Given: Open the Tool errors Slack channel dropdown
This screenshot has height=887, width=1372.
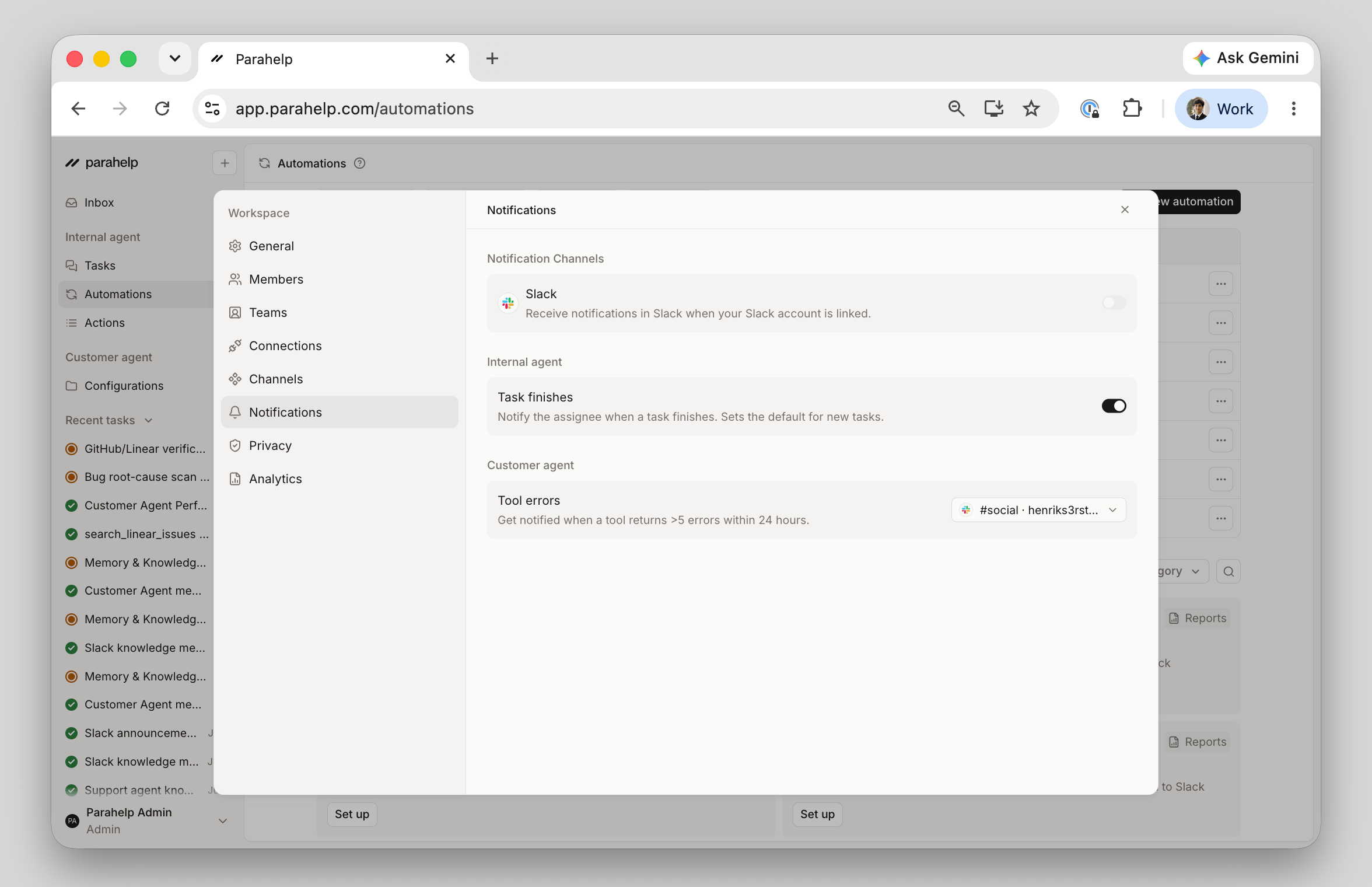Looking at the screenshot, I should click(1038, 510).
